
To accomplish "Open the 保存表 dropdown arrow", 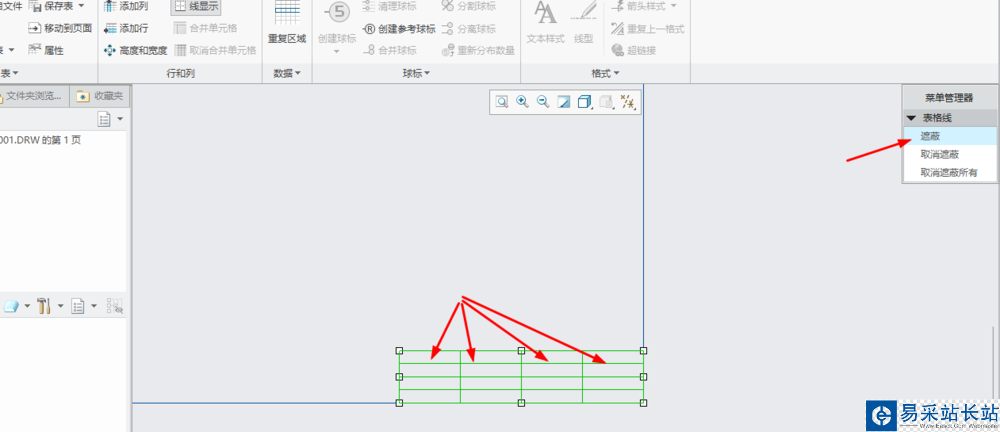I will coord(82,6).
